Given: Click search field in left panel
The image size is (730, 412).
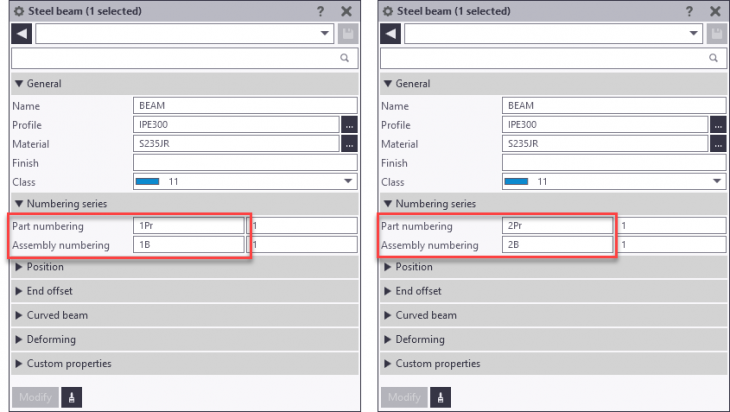Looking at the screenshot, I should point(185,58).
